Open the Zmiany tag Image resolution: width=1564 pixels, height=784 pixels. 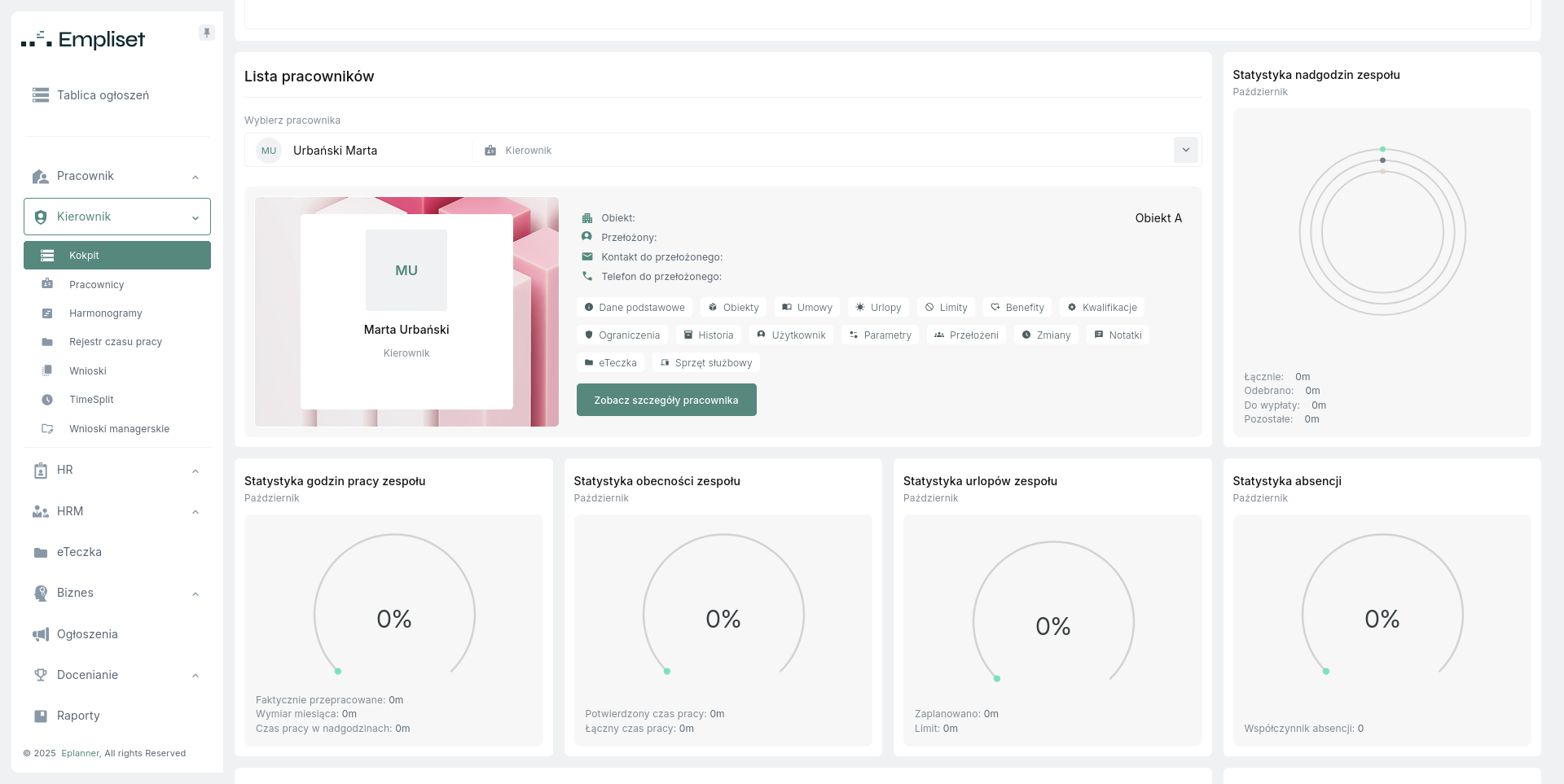coord(1046,335)
